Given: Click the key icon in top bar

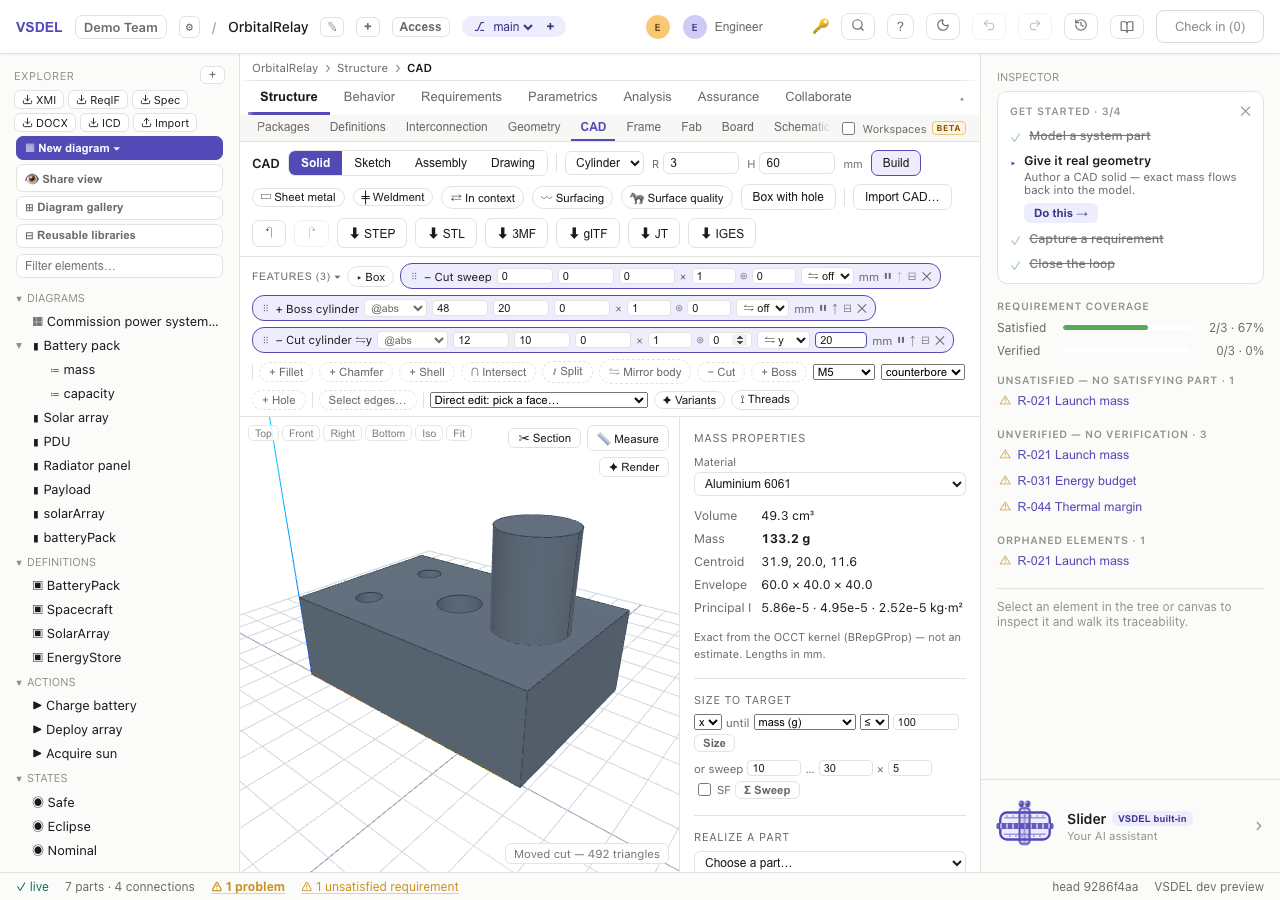Looking at the screenshot, I should click(821, 27).
